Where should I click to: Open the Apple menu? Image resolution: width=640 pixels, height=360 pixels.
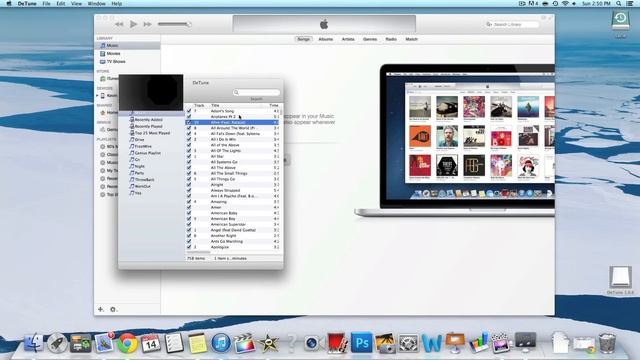(x=9, y=3)
